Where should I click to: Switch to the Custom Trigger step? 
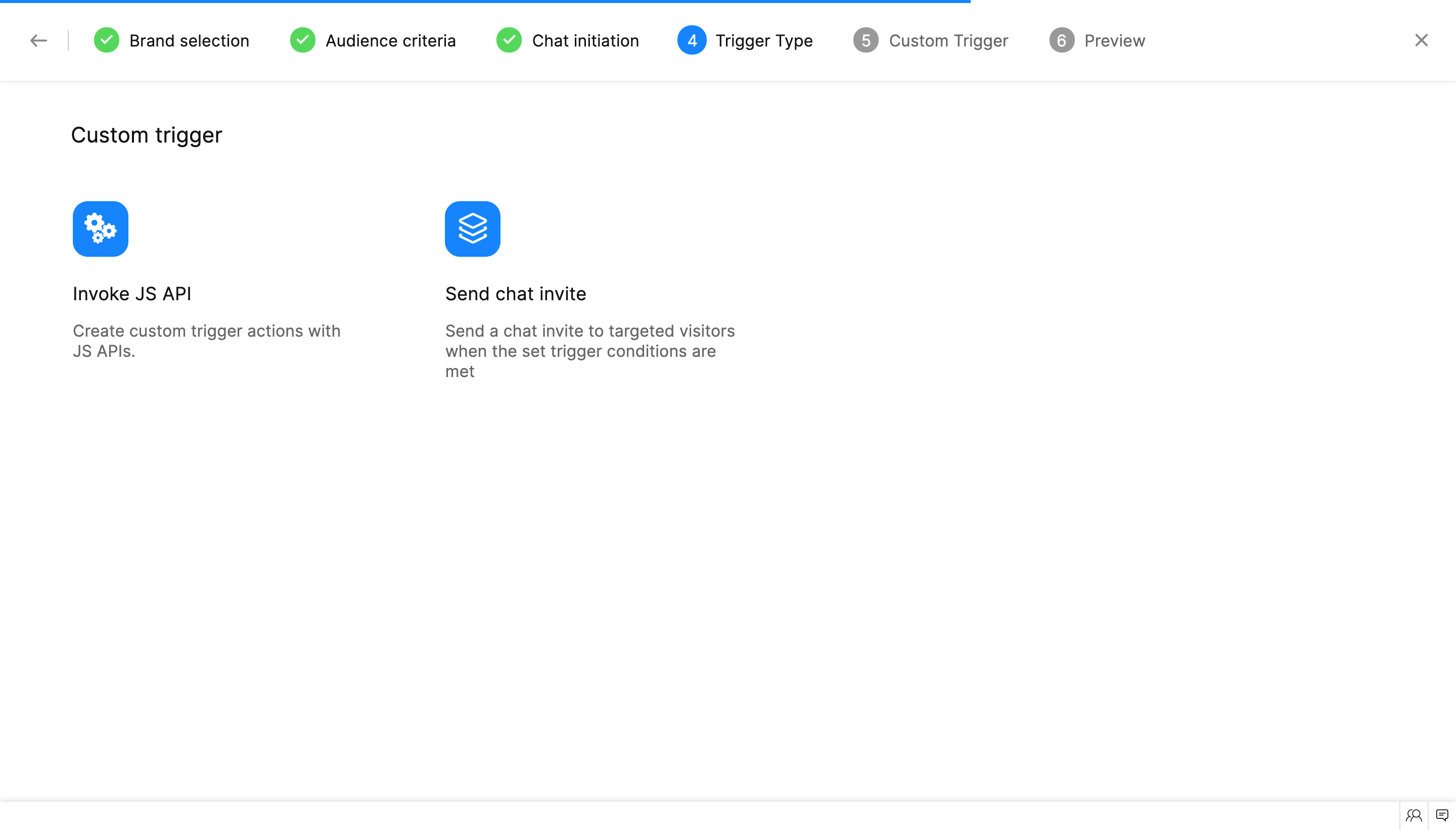click(x=948, y=40)
